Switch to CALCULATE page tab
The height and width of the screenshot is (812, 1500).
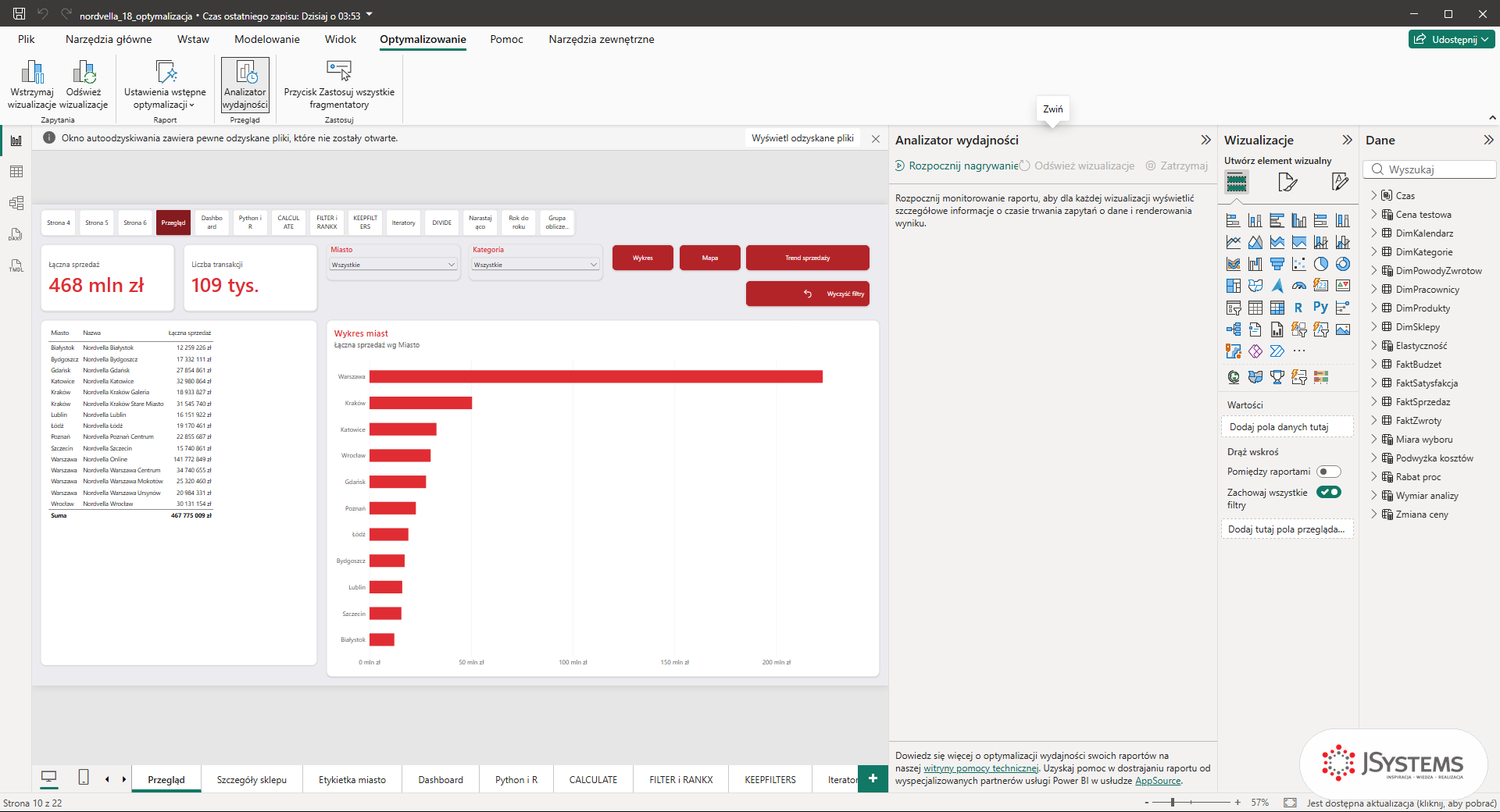click(x=593, y=779)
